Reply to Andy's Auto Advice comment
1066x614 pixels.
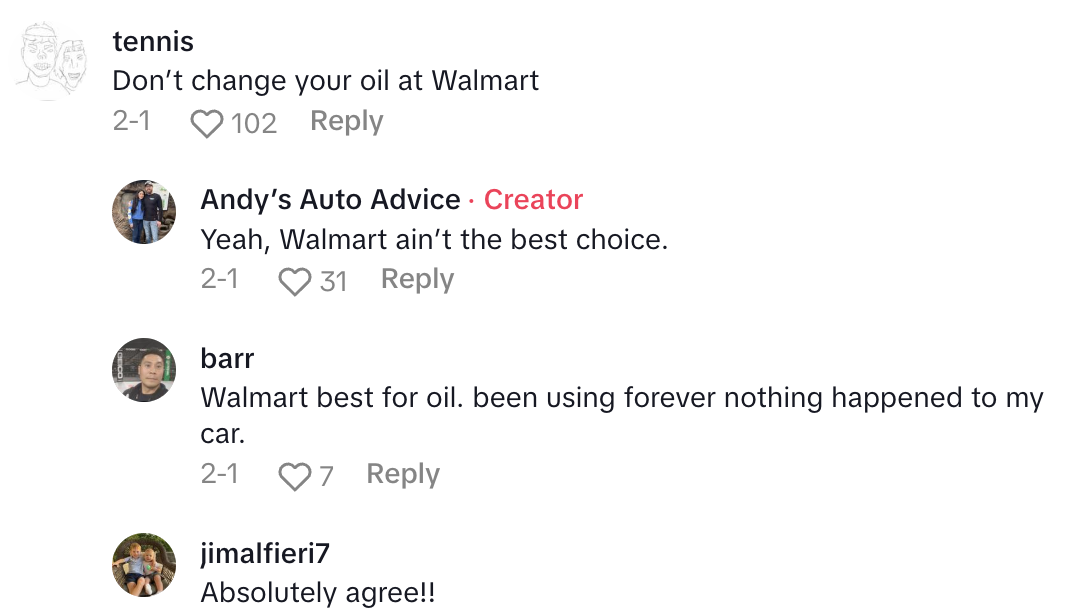[x=417, y=279]
